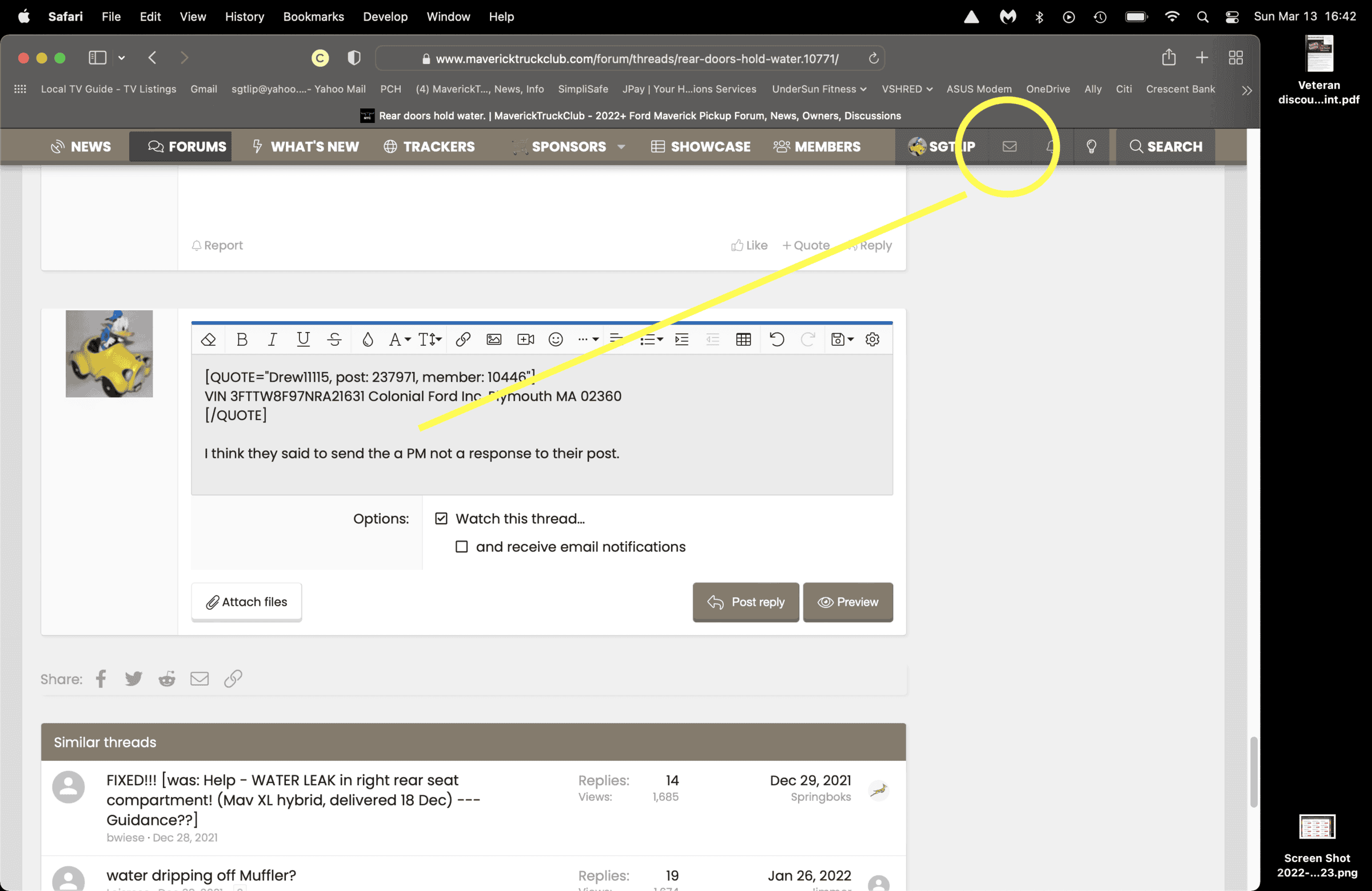Click the redo icon in editor
Image resolution: width=1372 pixels, height=891 pixels.
pos(808,339)
